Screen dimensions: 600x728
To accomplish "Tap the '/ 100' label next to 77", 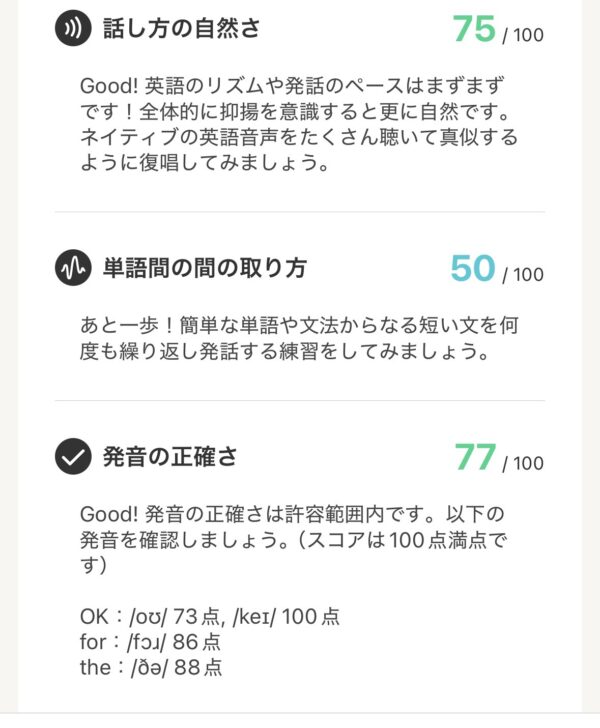I will [x=523, y=464].
